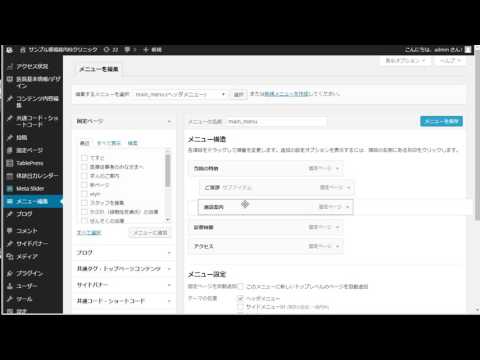Click the プラグイン plug icon in sidebar
480x360 pixels.
coord(10,273)
